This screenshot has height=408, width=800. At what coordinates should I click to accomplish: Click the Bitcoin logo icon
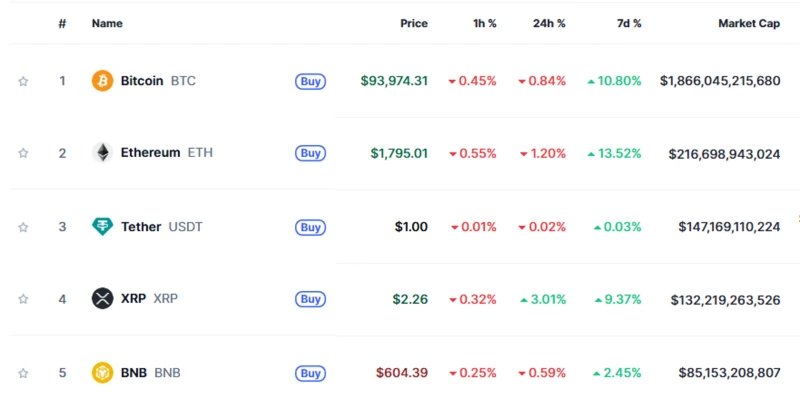(102, 81)
